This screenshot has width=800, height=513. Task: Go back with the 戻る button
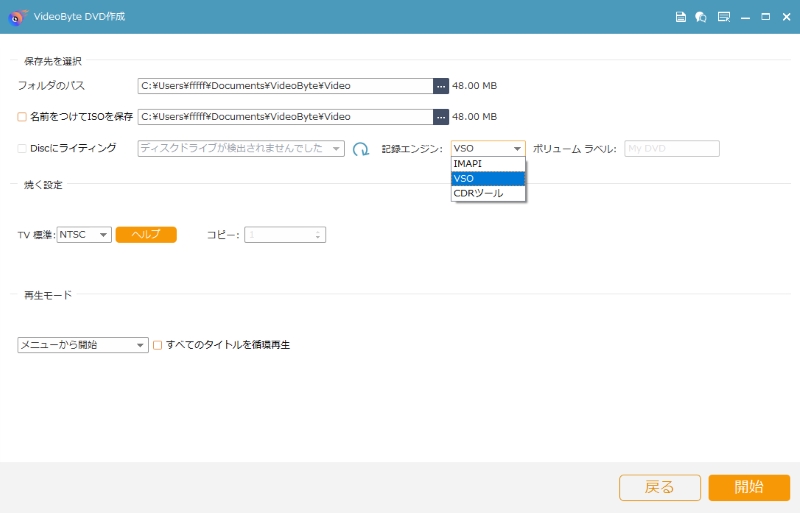point(659,487)
